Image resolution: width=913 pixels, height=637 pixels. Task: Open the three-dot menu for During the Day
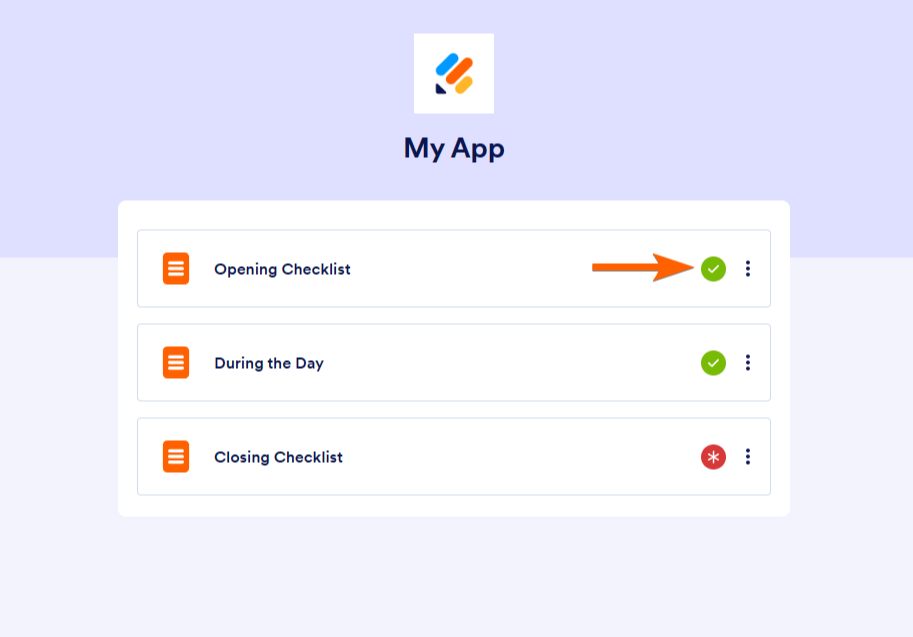click(748, 363)
